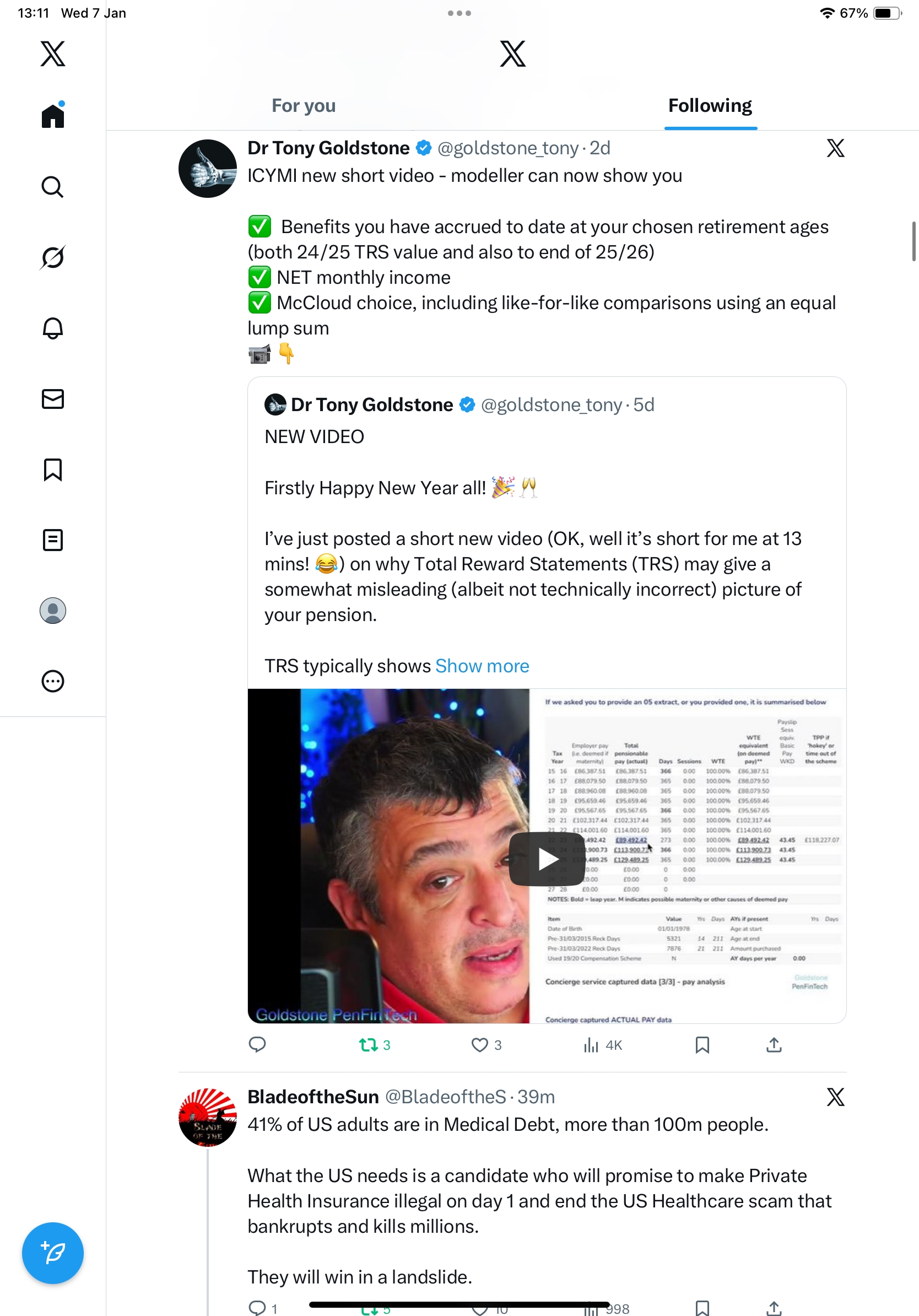The height and width of the screenshot is (1316, 919).
Task: Open BladeoftheSun profile picture
Action: (x=207, y=1117)
